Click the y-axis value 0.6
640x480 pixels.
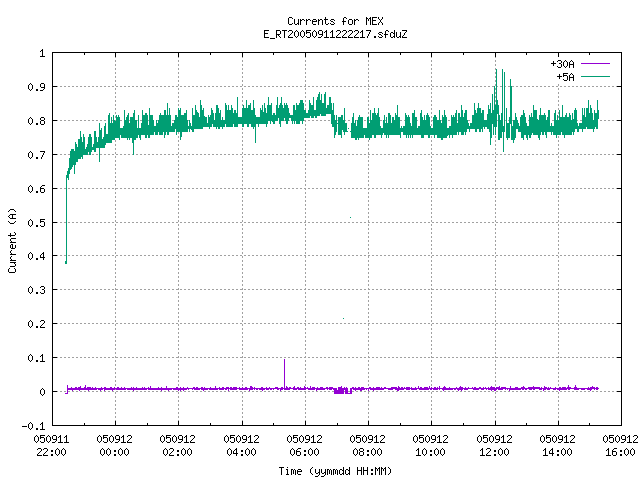point(36,189)
